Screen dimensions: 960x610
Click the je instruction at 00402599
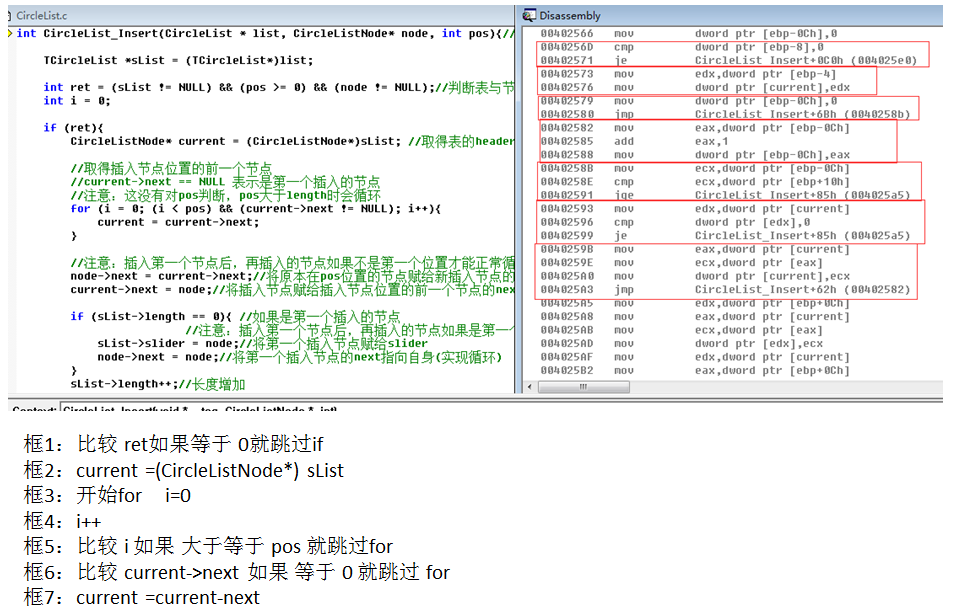pyautogui.click(x=725, y=235)
